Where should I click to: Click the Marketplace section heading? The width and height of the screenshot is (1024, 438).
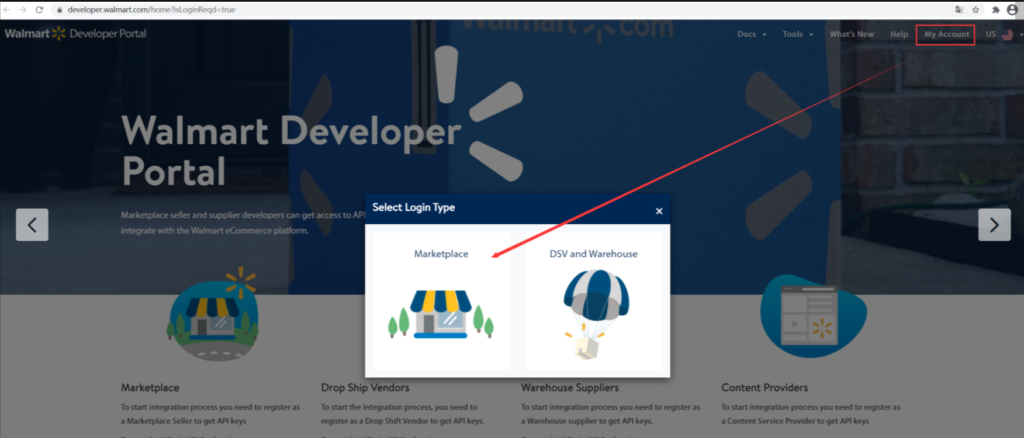(150, 388)
